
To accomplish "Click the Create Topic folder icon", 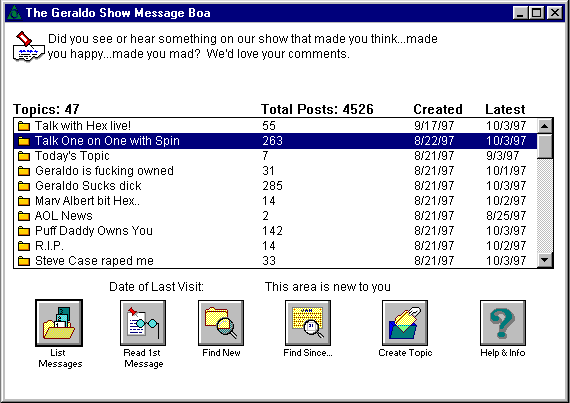I will coord(405,323).
